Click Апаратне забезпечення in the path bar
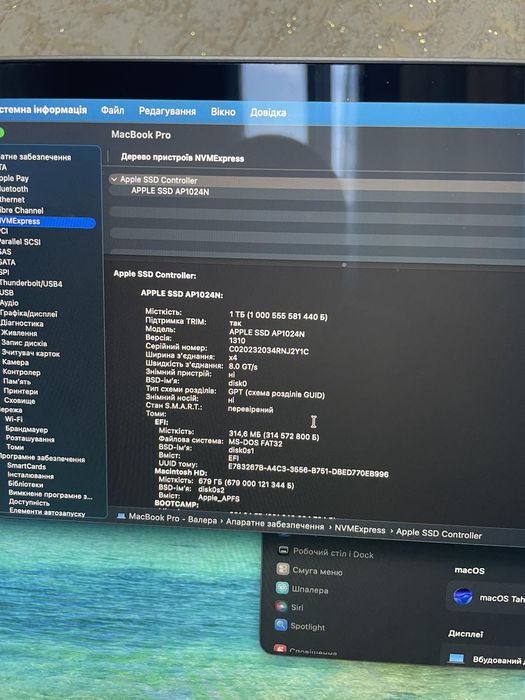 point(275,524)
